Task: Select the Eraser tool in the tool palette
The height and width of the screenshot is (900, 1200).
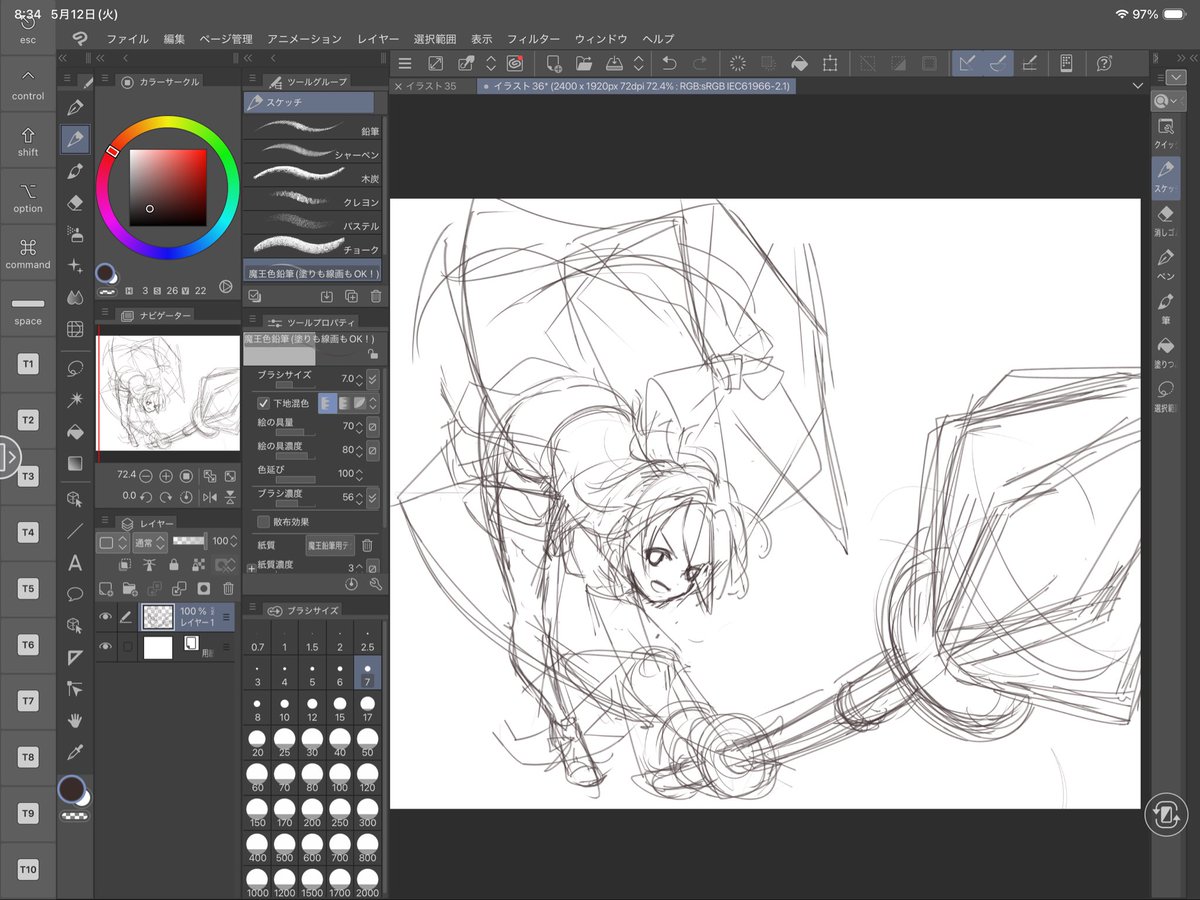Action: tap(75, 203)
